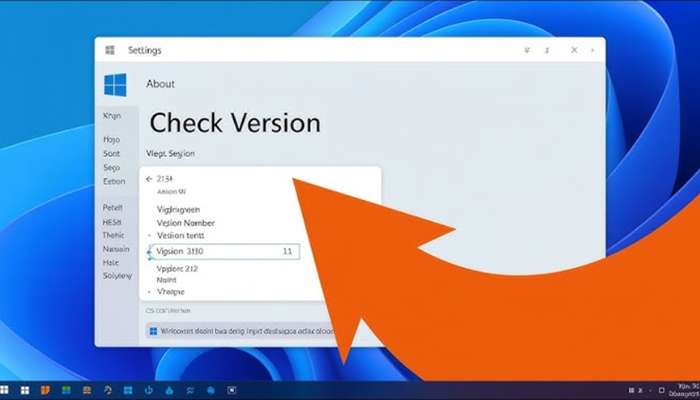This screenshot has width=700, height=400.
Task: Select 'HESR' in the Settings sidebar
Action: tap(112, 222)
